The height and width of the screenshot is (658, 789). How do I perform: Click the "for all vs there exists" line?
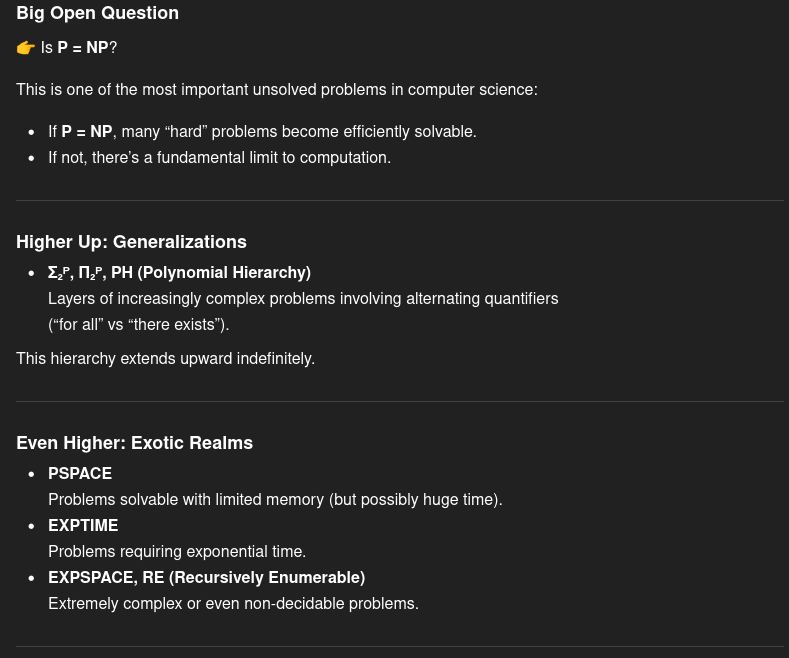138,325
